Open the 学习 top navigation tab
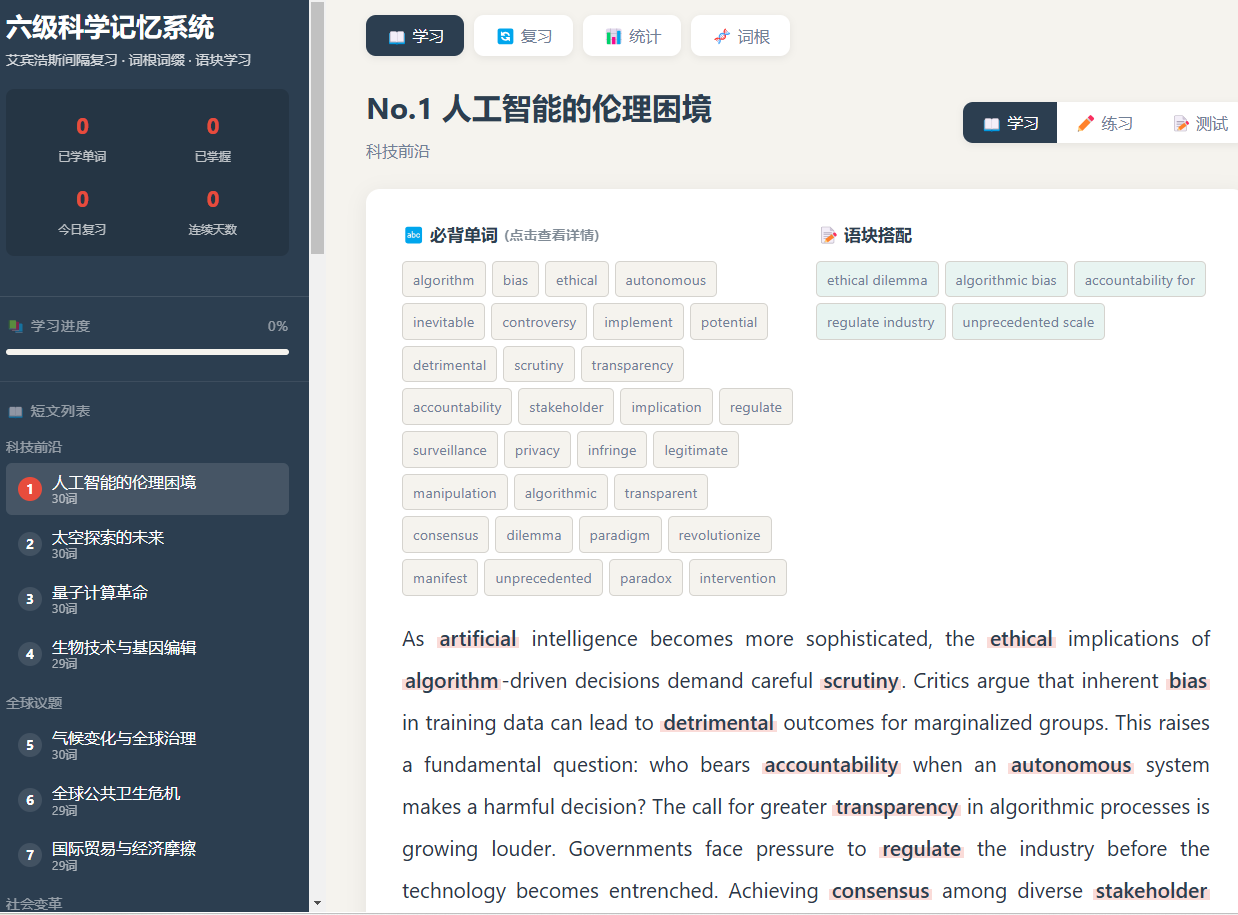 click(415, 36)
